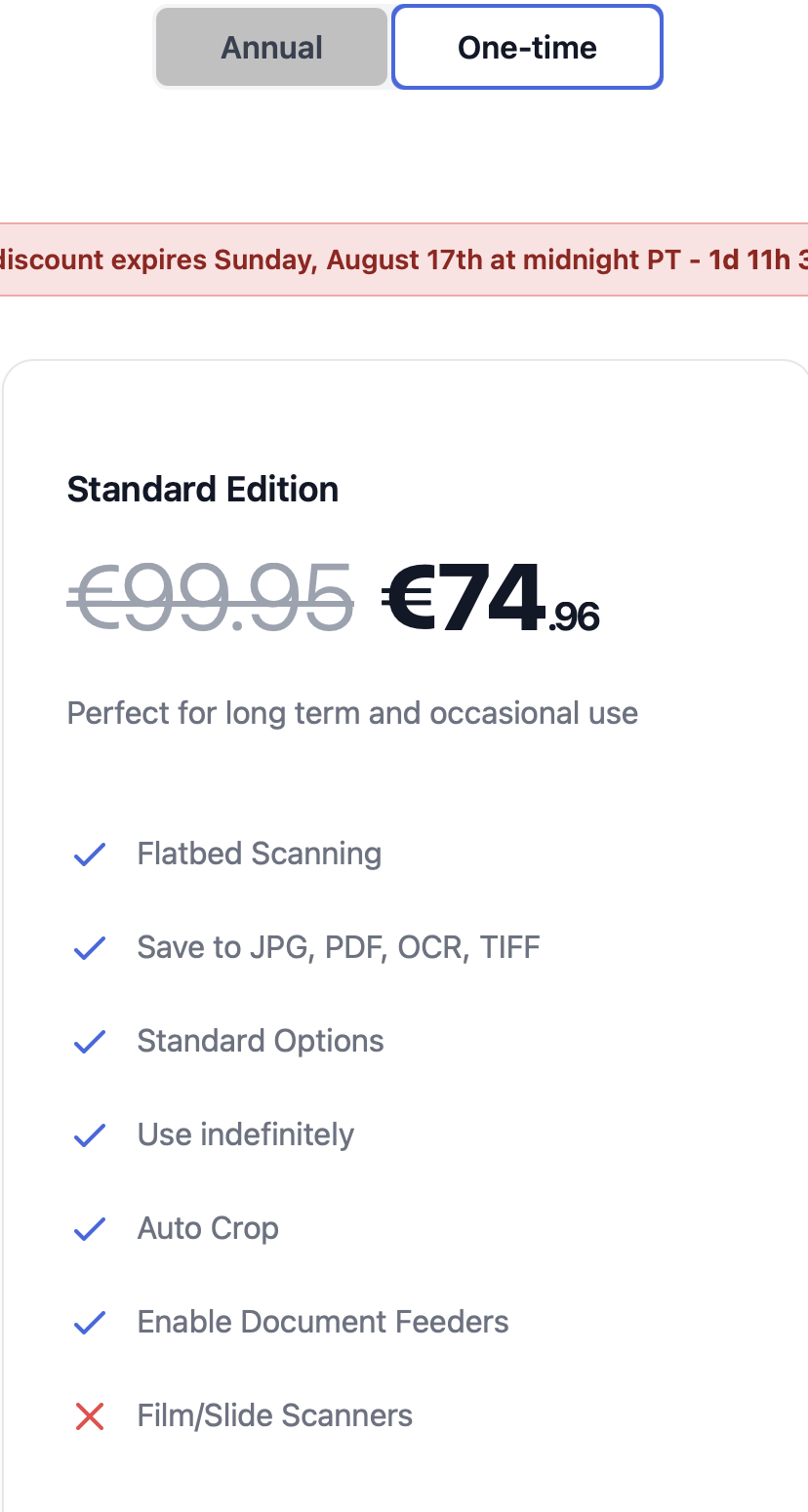Click the Perfect for long term description
The image size is (808, 1512).
pos(352,713)
